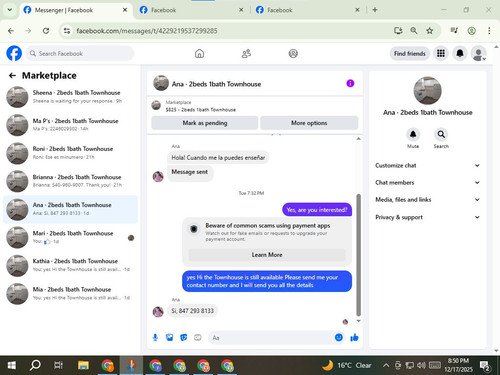The height and width of the screenshot is (375, 500).
Task: Click Mark as pending button
Action: 205,123
